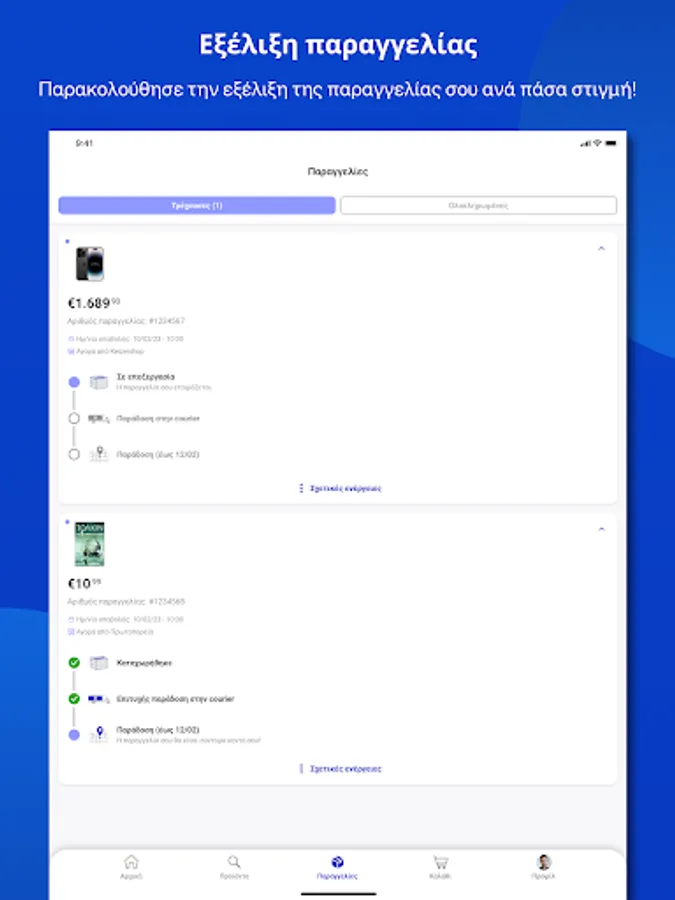Screen dimensions: 675x900
Task: Tap the box icon in €10 order
Action: (99, 663)
